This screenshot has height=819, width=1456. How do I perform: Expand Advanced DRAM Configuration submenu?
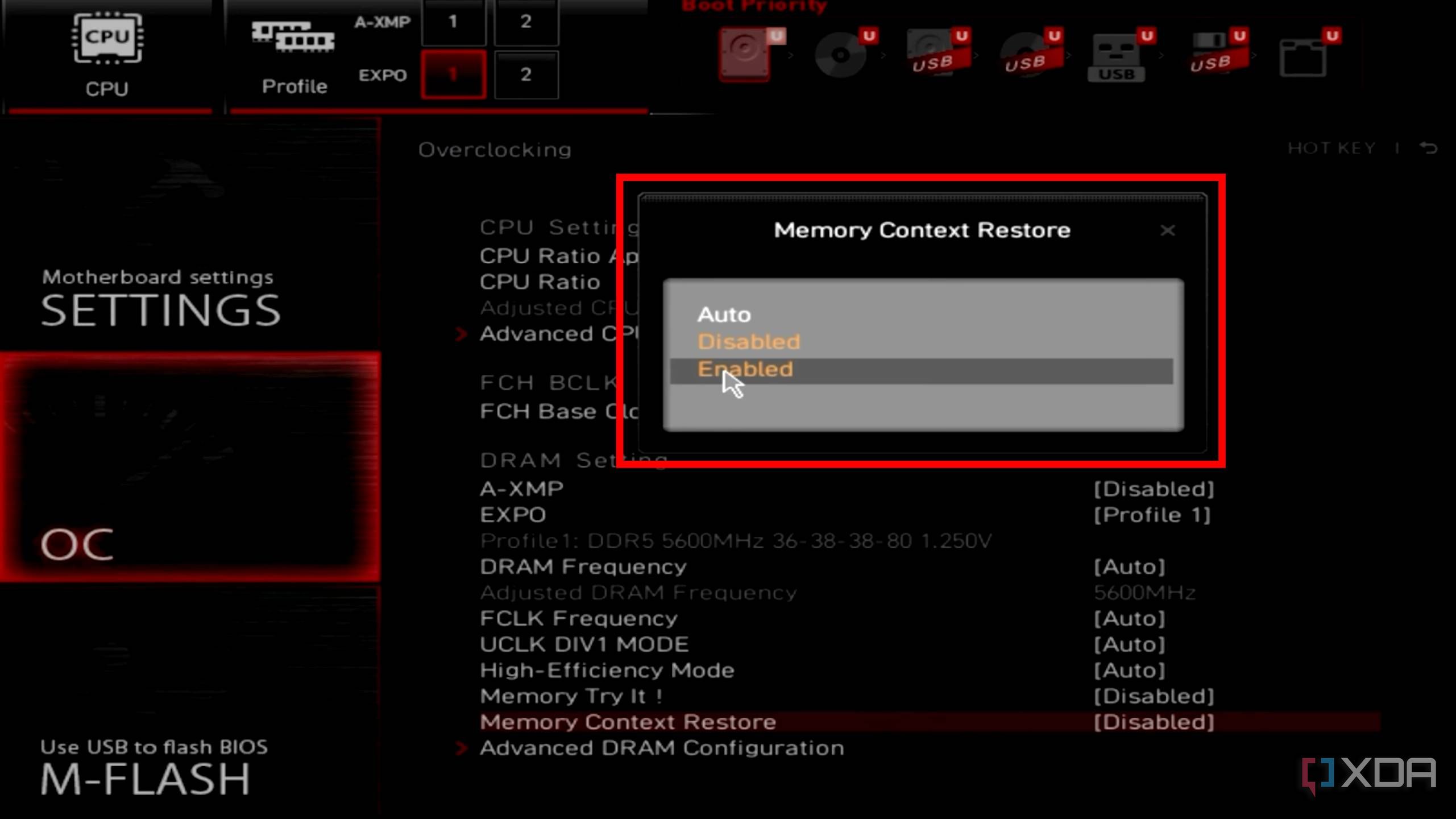coord(661,748)
